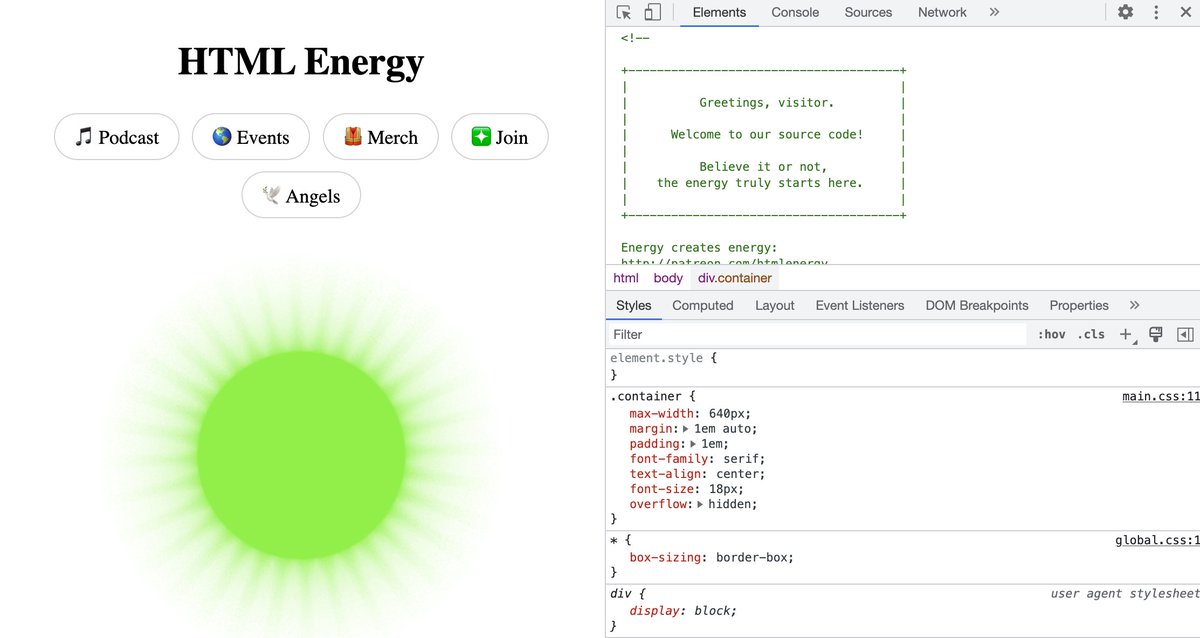1200x638 pixels.
Task: Close the DevTools panel
Action: [x=1187, y=12]
